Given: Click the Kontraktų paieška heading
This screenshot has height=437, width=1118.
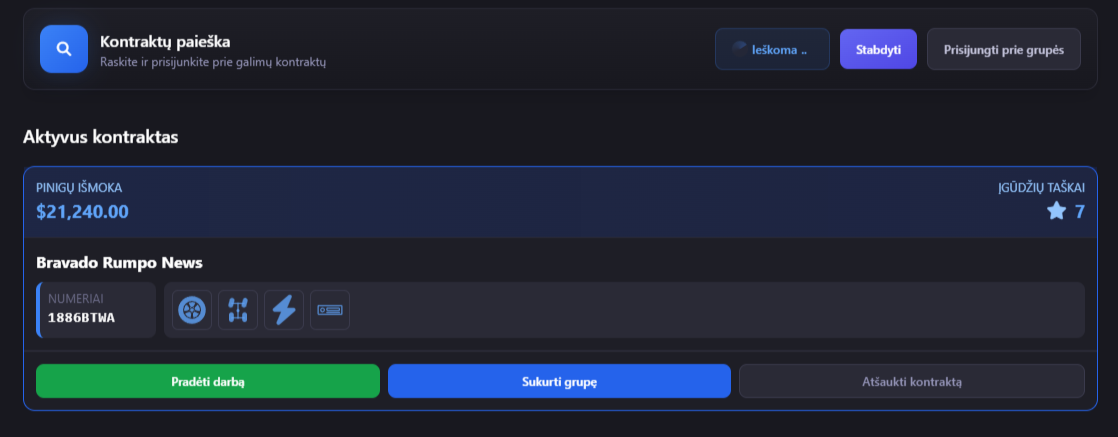Looking at the screenshot, I should point(165,42).
